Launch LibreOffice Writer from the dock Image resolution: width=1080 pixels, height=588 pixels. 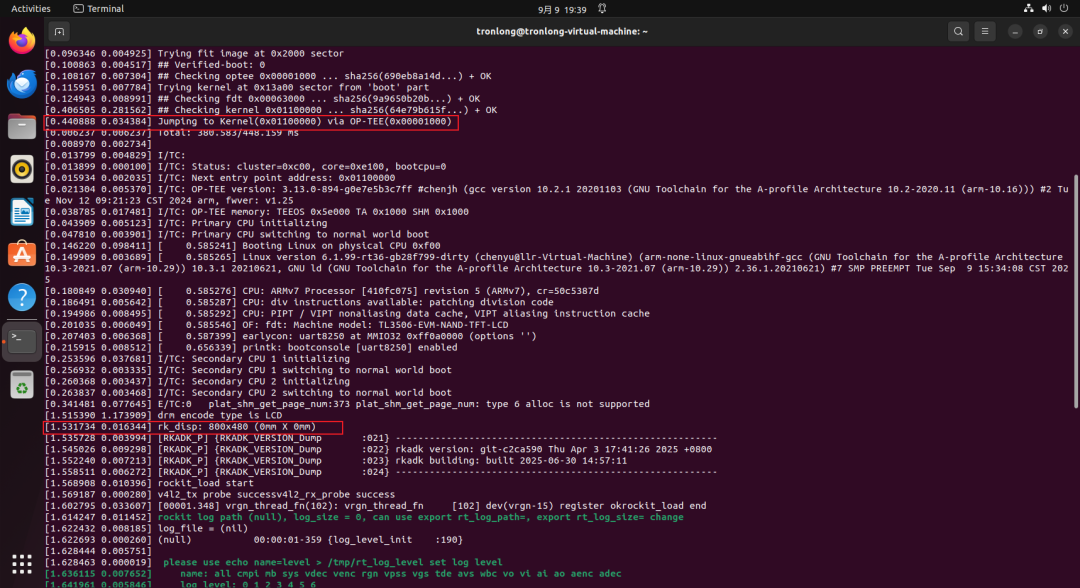pyautogui.click(x=22, y=212)
